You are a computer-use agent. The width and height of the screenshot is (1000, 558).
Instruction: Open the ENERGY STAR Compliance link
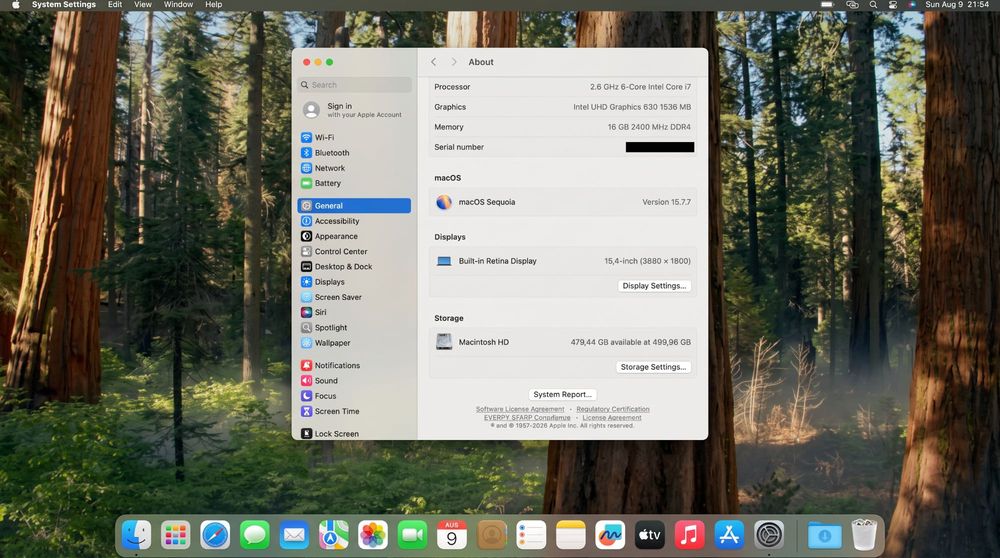527,418
